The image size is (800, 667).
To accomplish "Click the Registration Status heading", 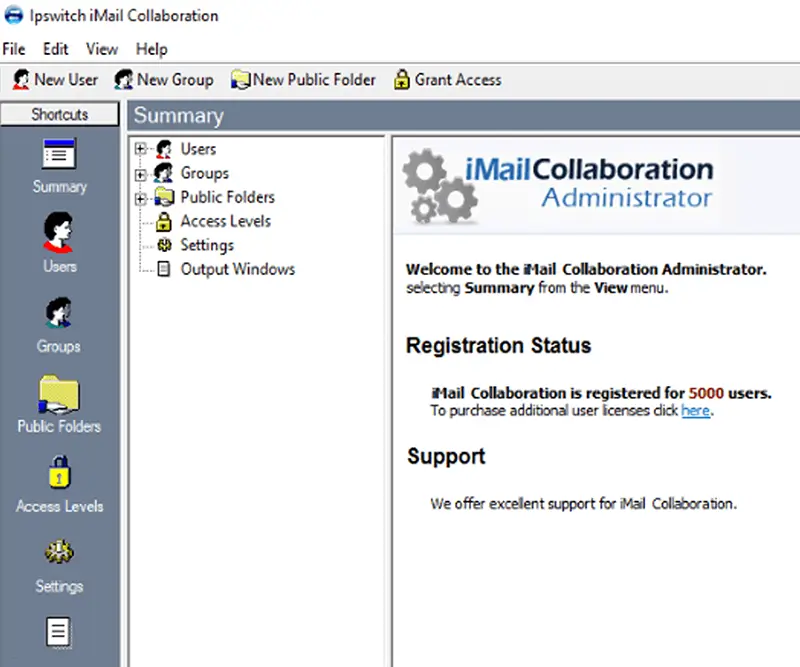I will pyautogui.click(x=498, y=345).
